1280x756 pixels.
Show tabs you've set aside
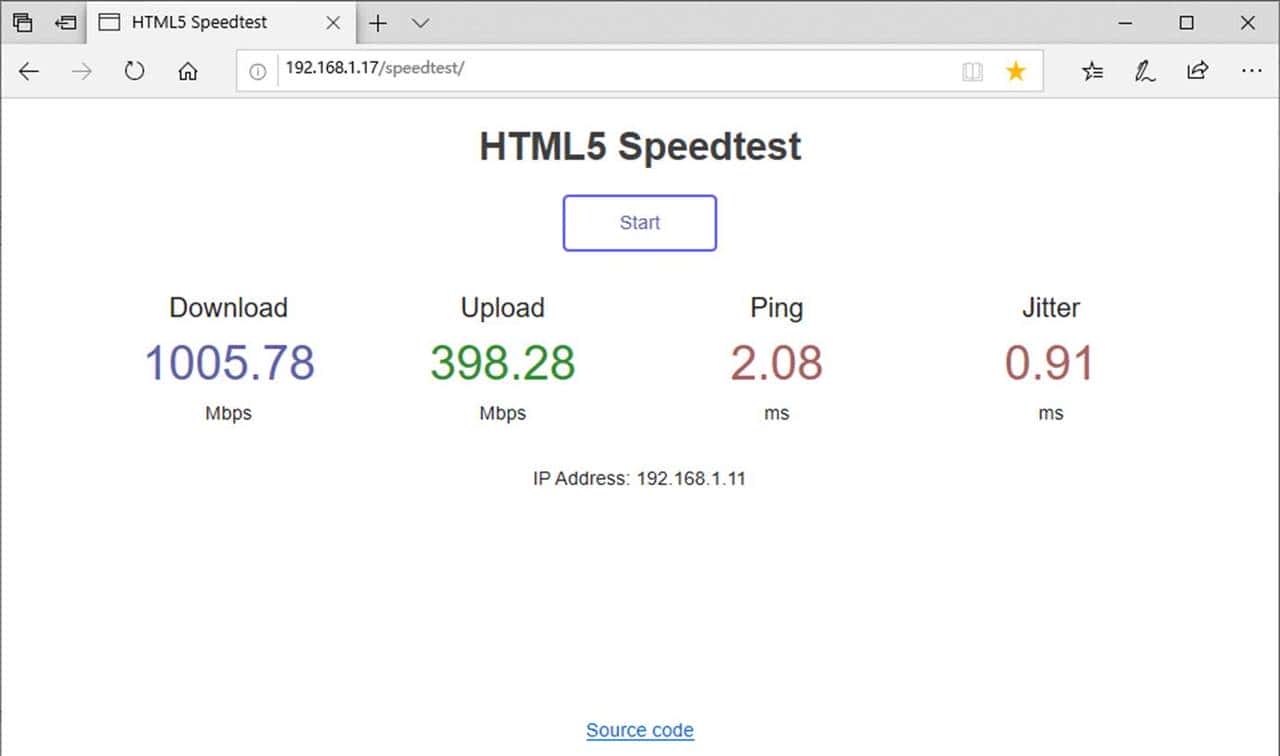coord(22,23)
